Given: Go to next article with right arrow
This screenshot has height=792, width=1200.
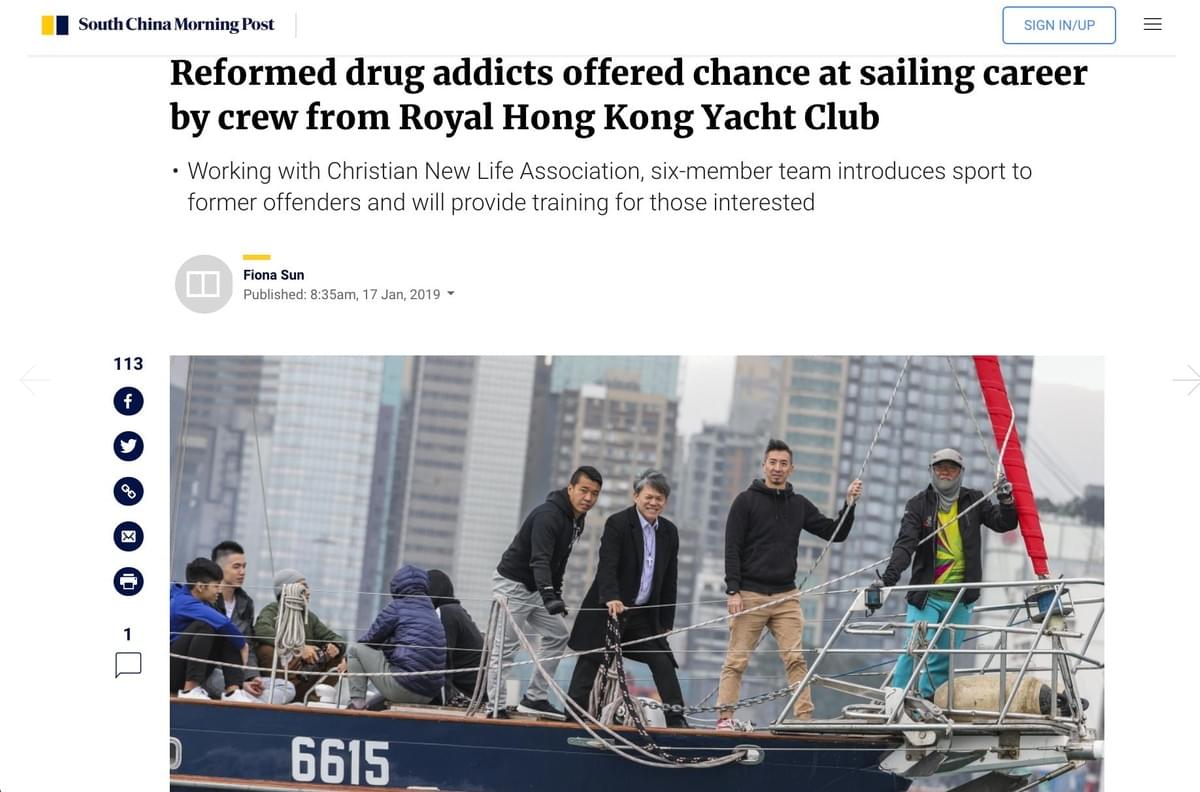Looking at the screenshot, I should pos(1186,379).
